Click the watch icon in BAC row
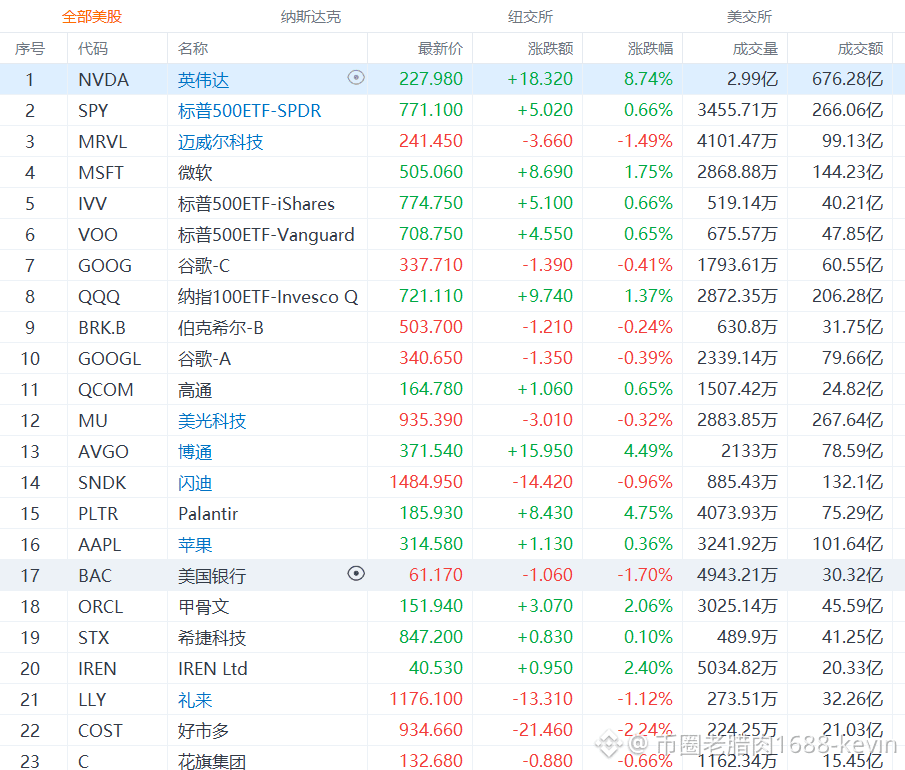This screenshot has width=905, height=770. pyautogui.click(x=356, y=573)
